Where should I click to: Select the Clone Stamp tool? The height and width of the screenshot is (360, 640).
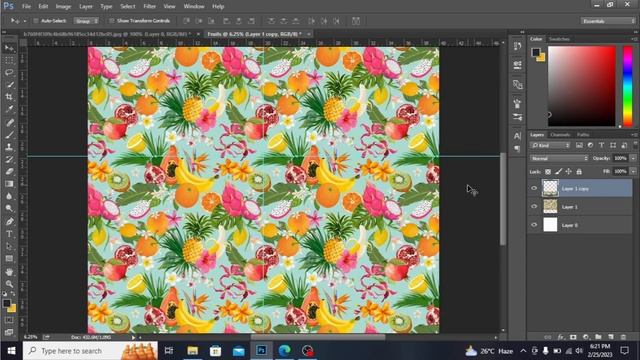(x=9, y=147)
